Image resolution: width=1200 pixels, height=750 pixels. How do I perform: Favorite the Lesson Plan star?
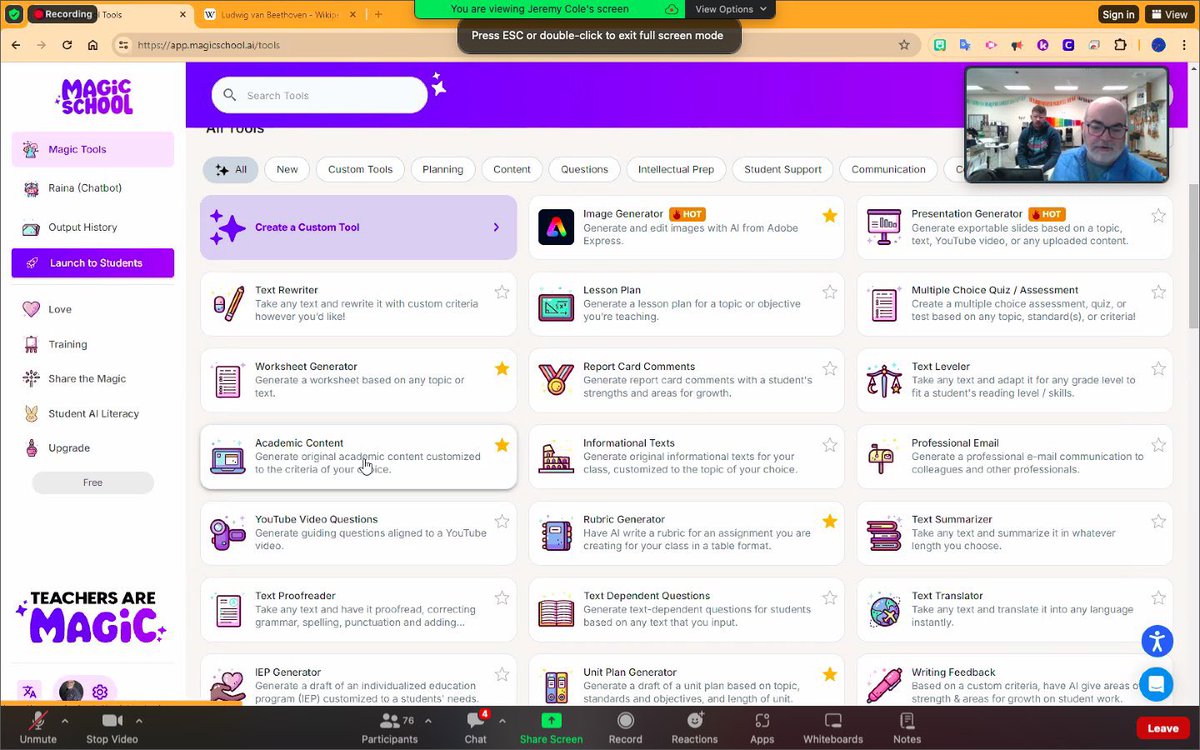[830, 292]
